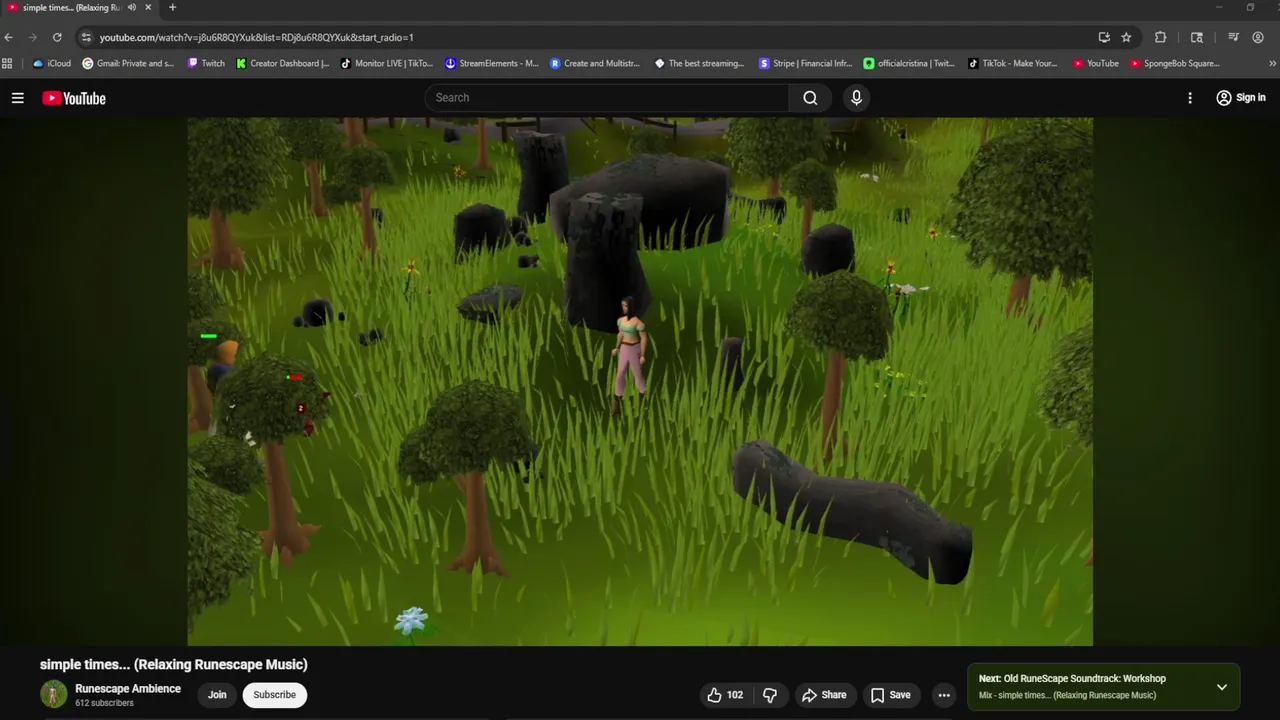This screenshot has width=1280, height=720.
Task: Open The best streaming bookmark
Action: point(699,63)
